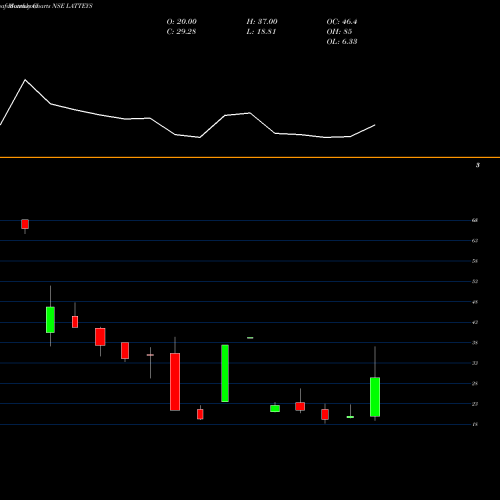
Task: Click the "OC: 46.4" reading
Action: click(342, 22)
